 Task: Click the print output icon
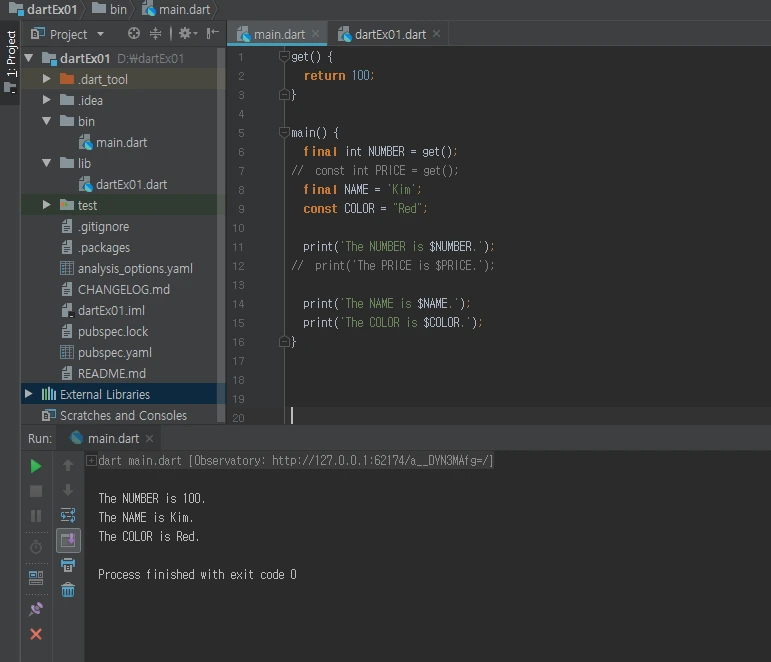coord(68,566)
